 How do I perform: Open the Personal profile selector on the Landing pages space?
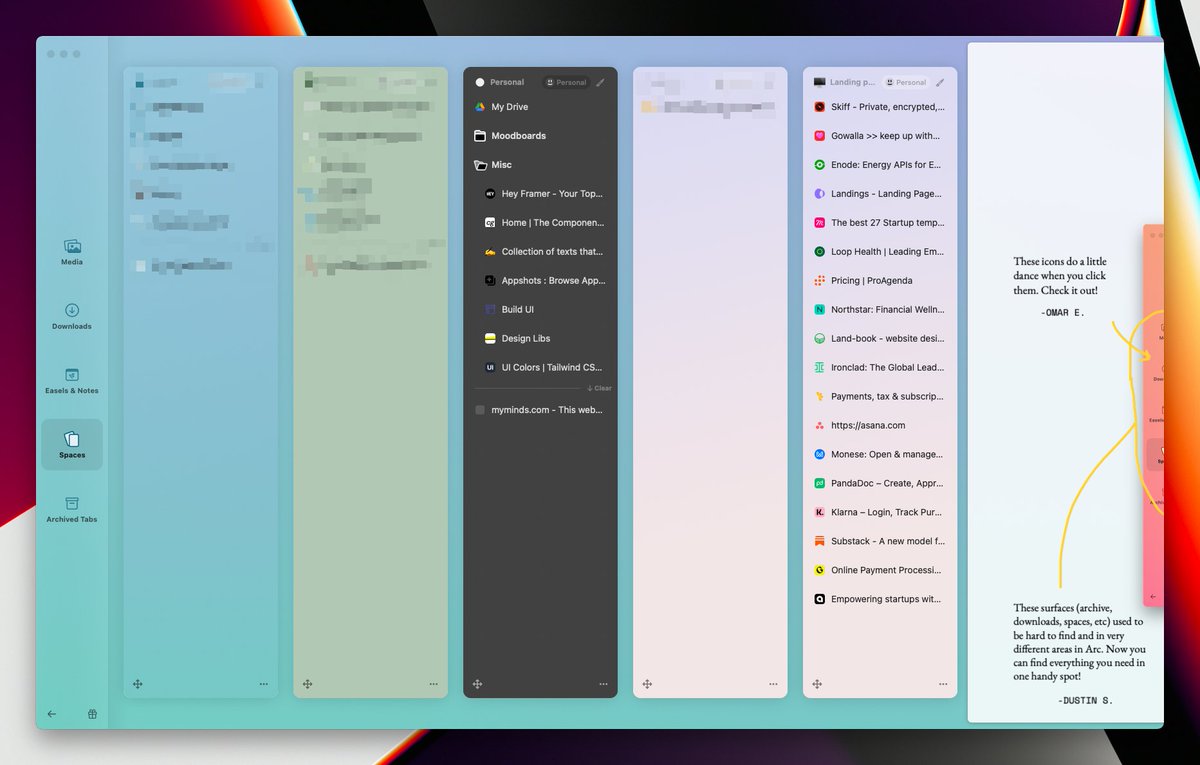(906, 82)
